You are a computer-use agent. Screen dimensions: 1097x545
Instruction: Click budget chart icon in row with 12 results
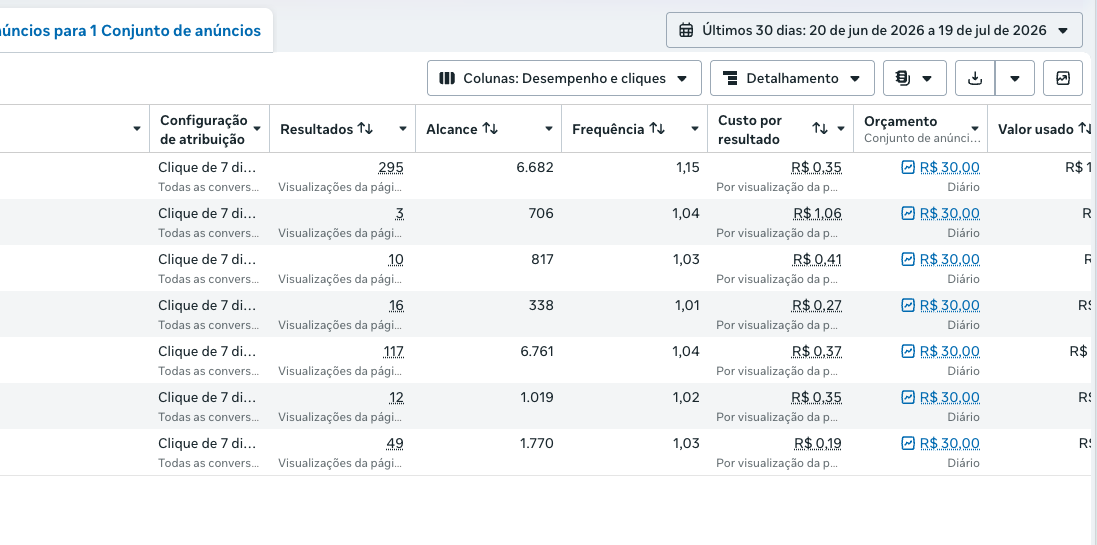point(907,397)
